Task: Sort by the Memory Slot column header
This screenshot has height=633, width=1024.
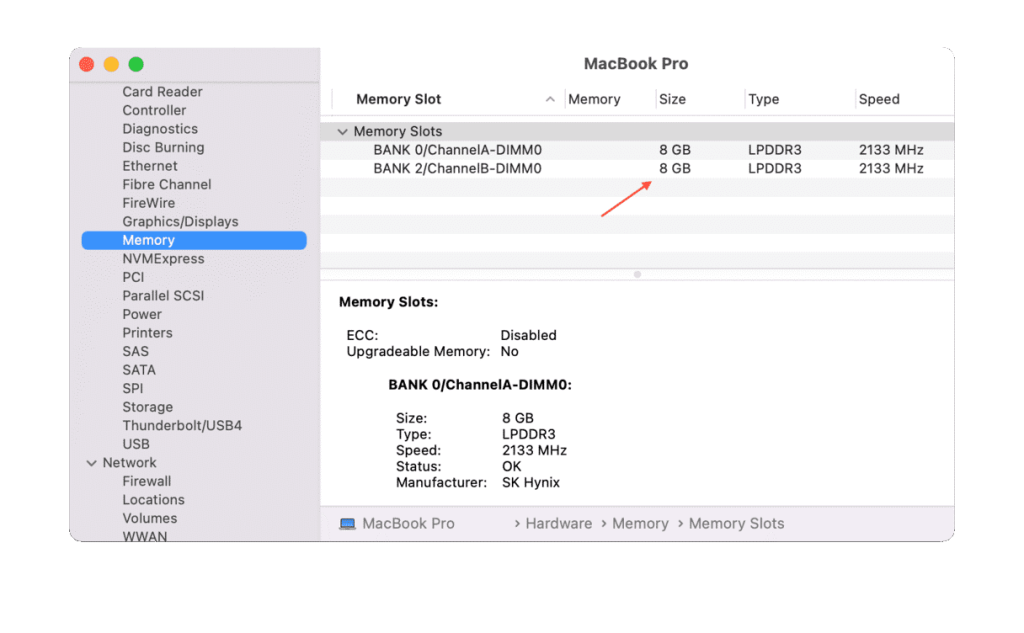Action: [x=398, y=99]
